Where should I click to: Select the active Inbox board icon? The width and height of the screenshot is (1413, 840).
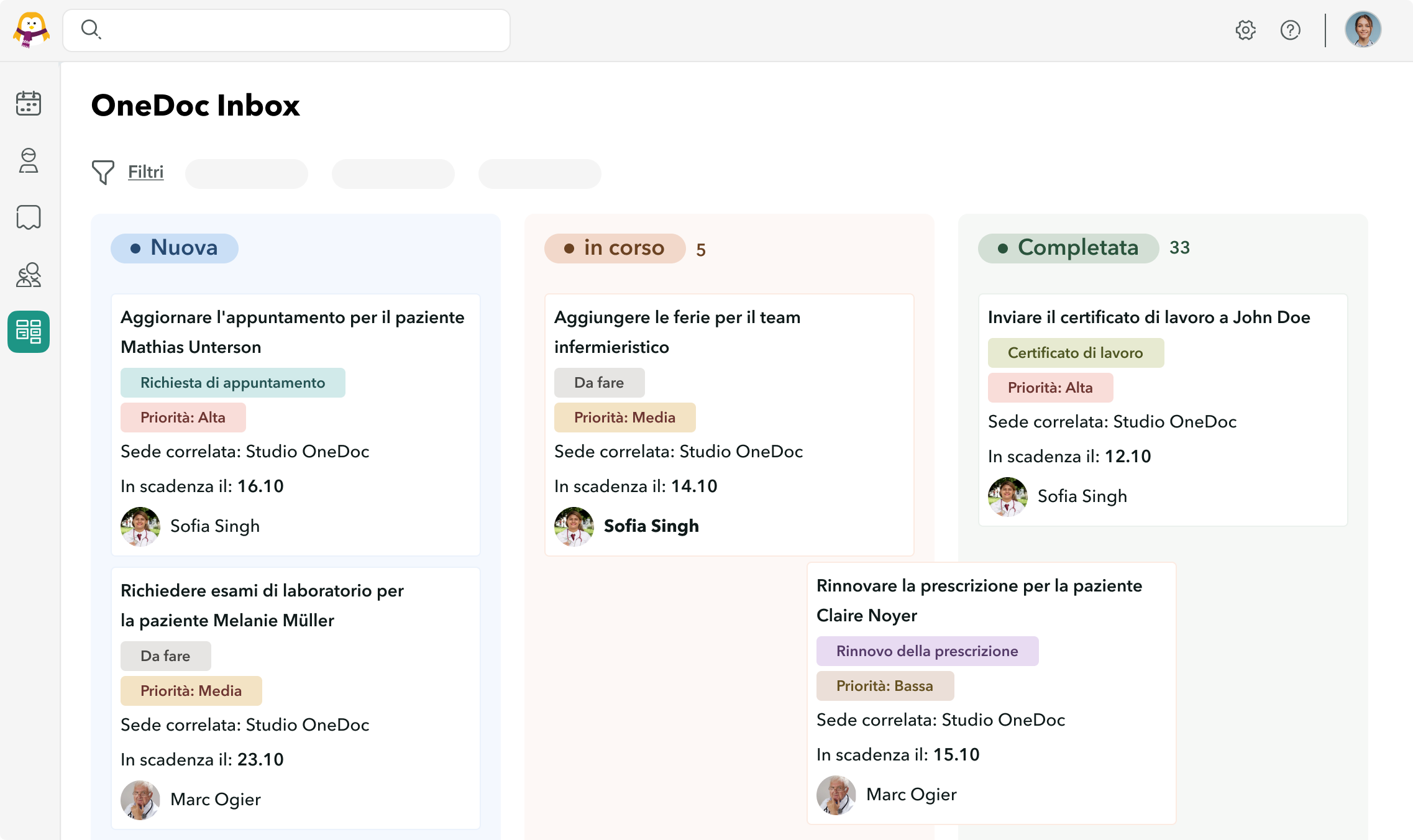(x=29, y=332)
